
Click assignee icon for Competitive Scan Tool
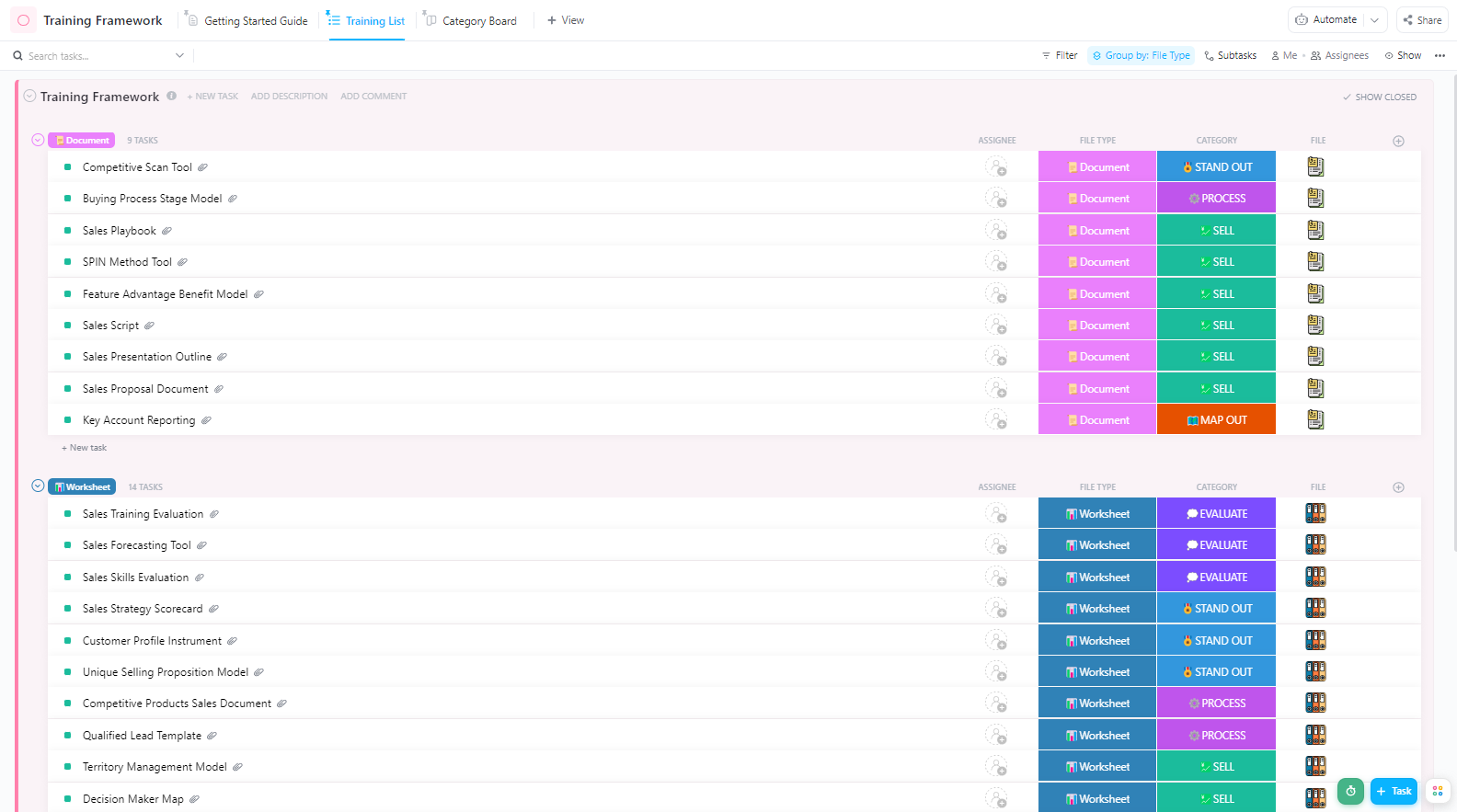(996, 167)
